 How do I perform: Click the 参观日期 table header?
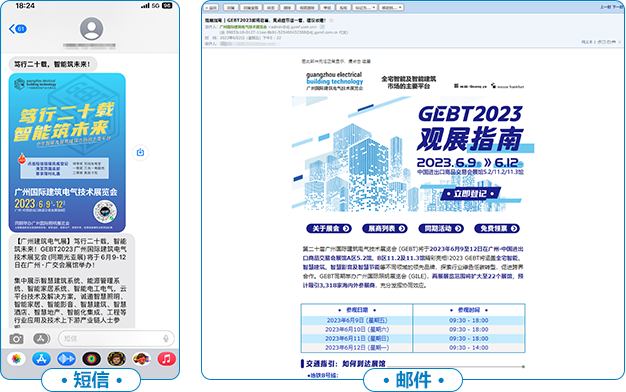(x=357, y=310)
